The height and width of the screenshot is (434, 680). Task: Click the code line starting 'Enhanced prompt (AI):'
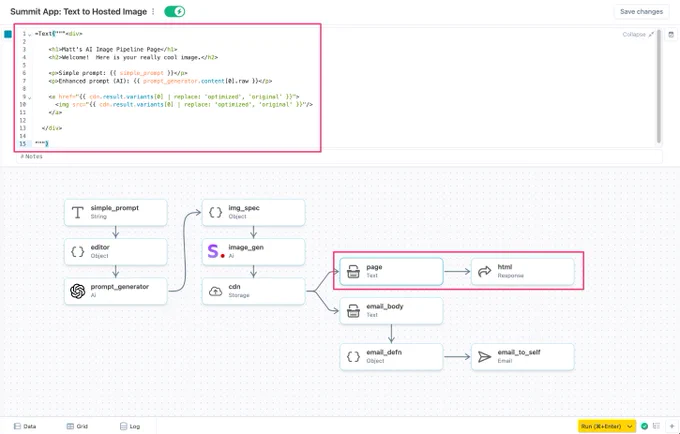[160, 81]
